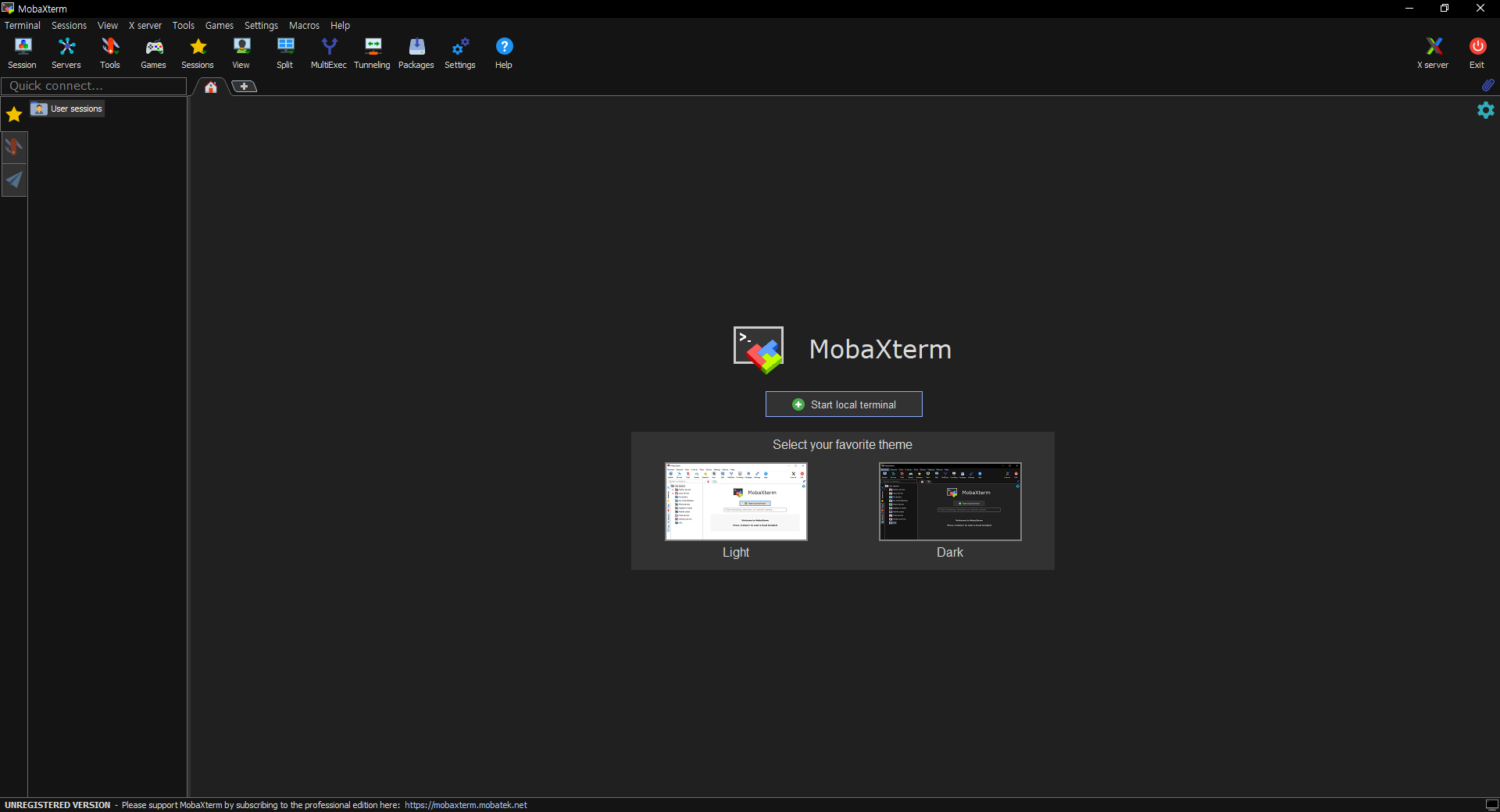The image size is (1500, 812).
Task: Click Start local terminal button
Action: 844,404
